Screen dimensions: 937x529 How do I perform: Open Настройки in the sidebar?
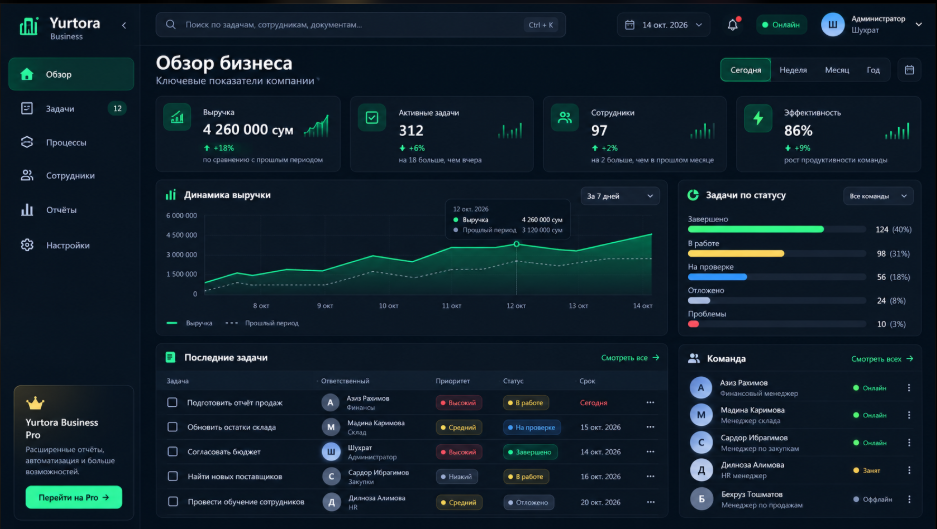tap(71, 245)
